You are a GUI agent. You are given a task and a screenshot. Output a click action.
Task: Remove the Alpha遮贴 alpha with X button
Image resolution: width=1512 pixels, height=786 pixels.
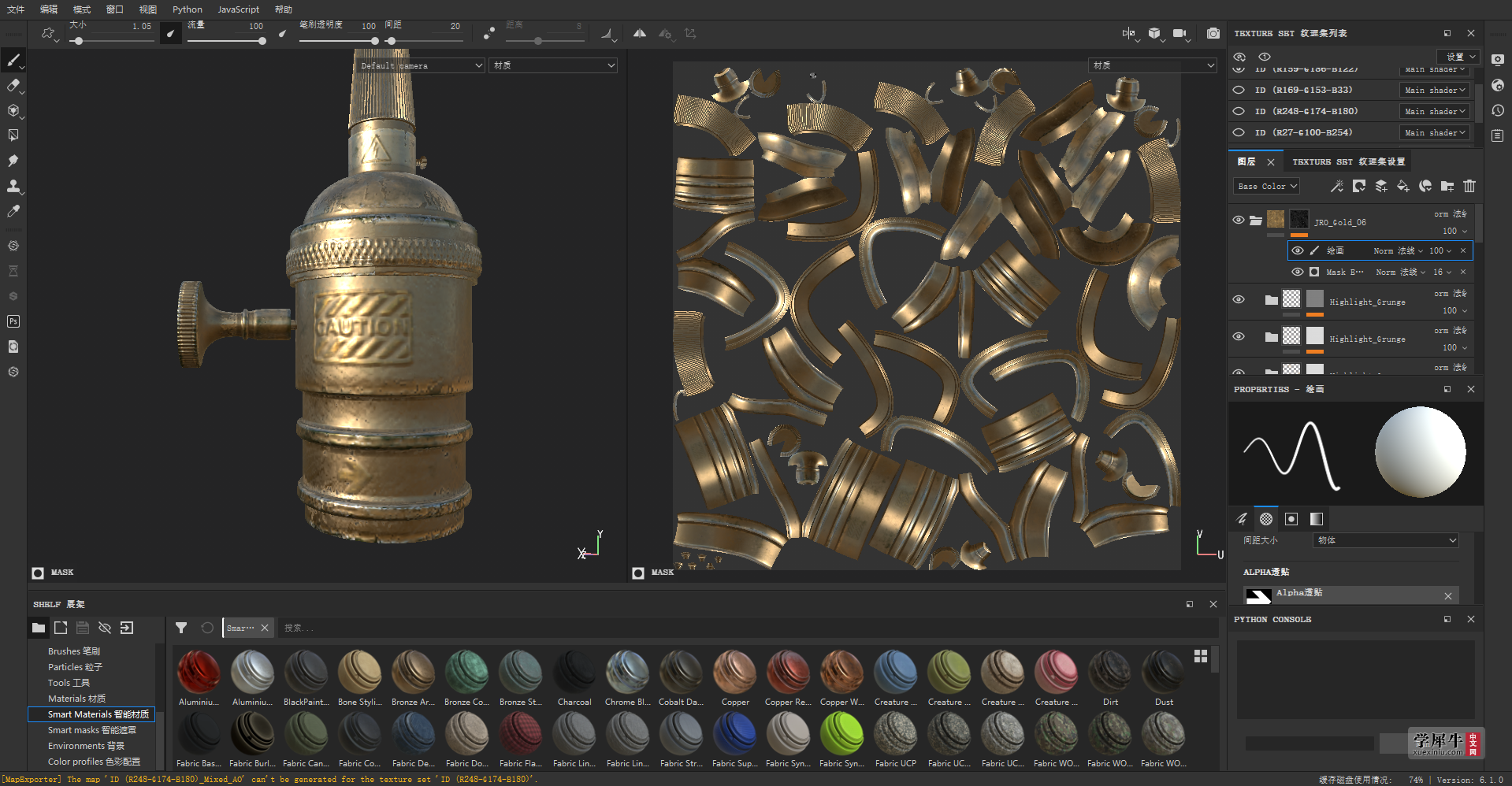pos(1447,596)
